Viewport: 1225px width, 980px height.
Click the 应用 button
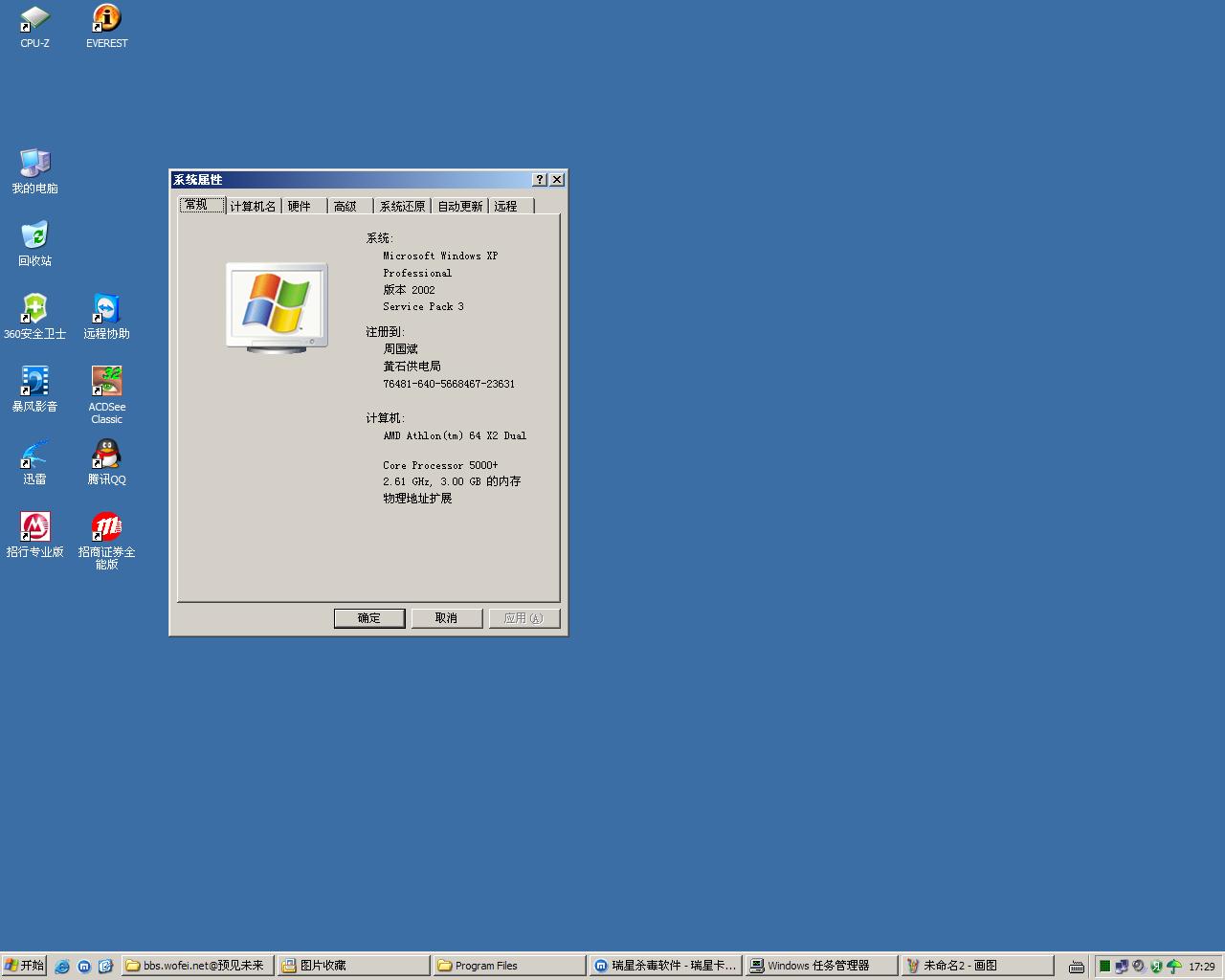(524, 618)
